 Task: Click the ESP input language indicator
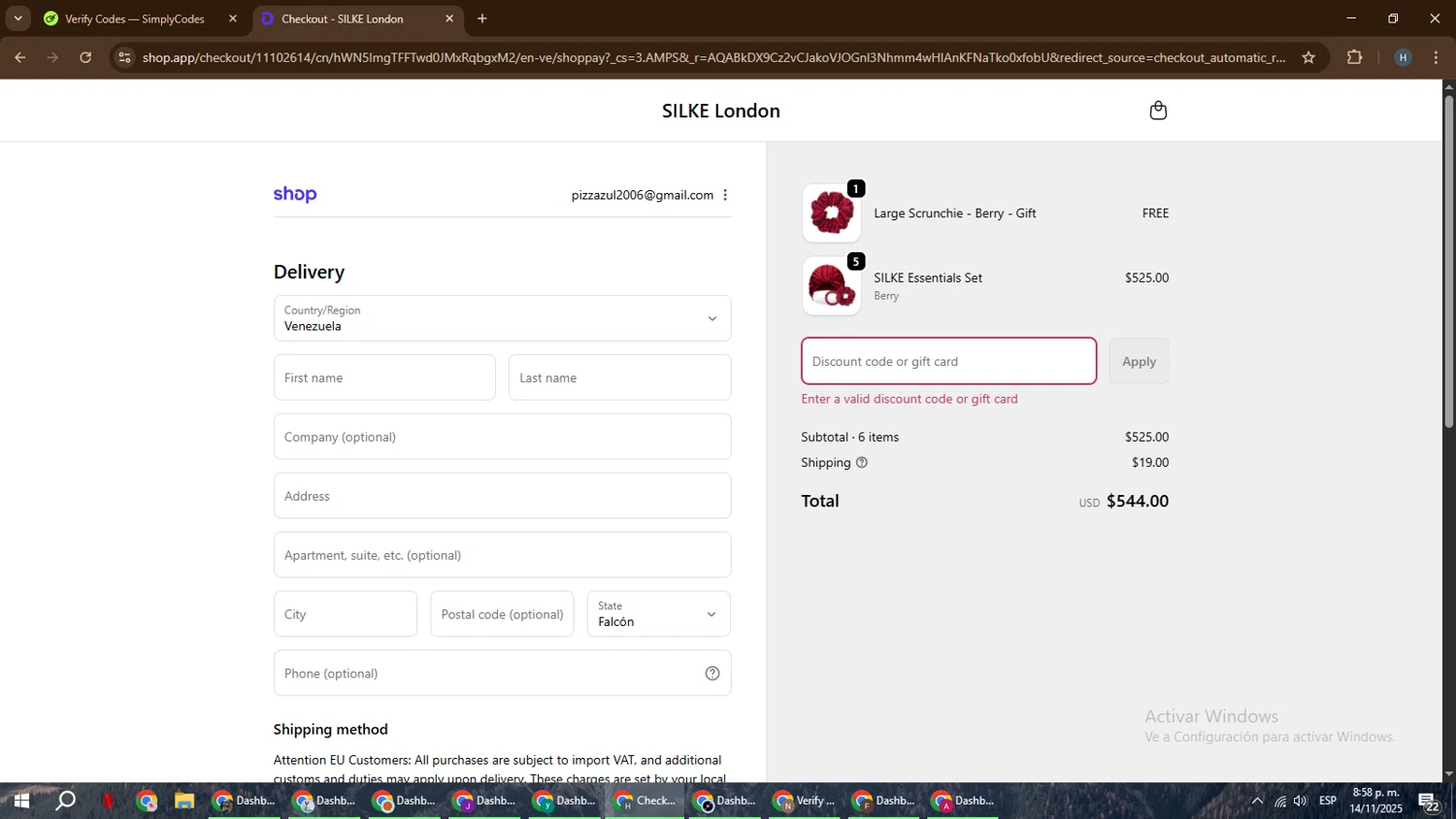coord(1328,801)
